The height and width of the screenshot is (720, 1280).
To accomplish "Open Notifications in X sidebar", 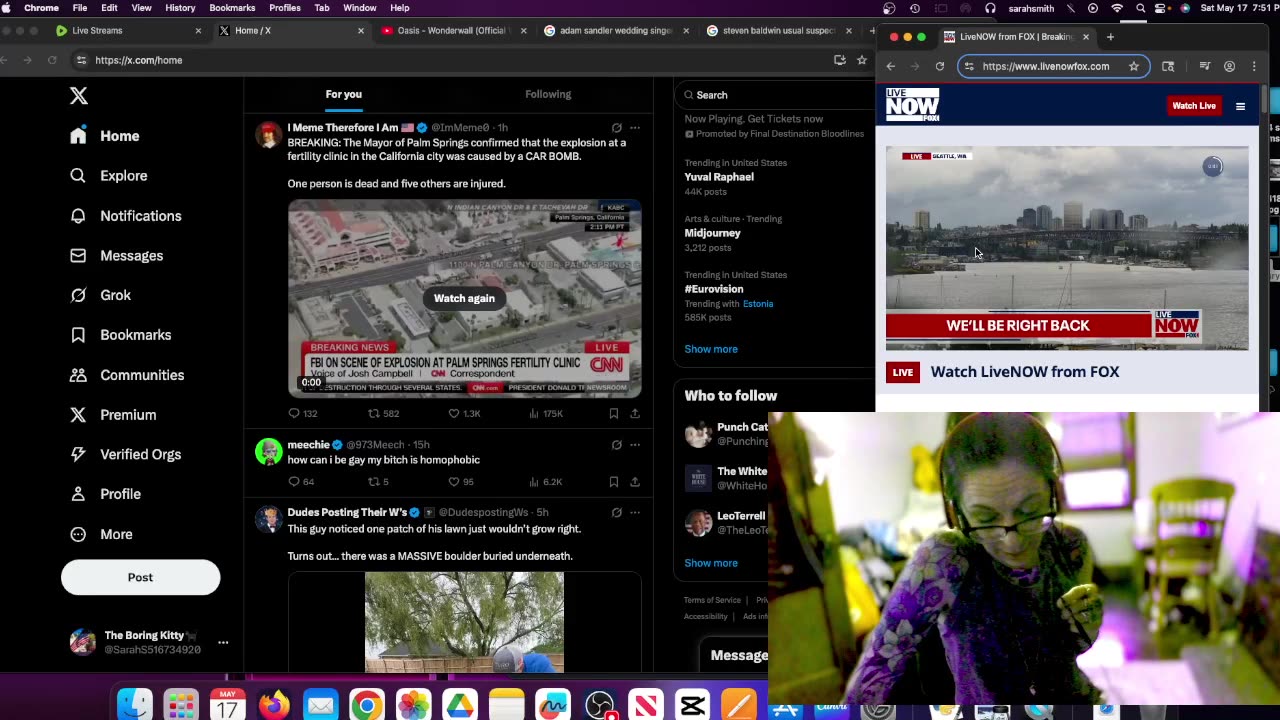I will (126, 216).
